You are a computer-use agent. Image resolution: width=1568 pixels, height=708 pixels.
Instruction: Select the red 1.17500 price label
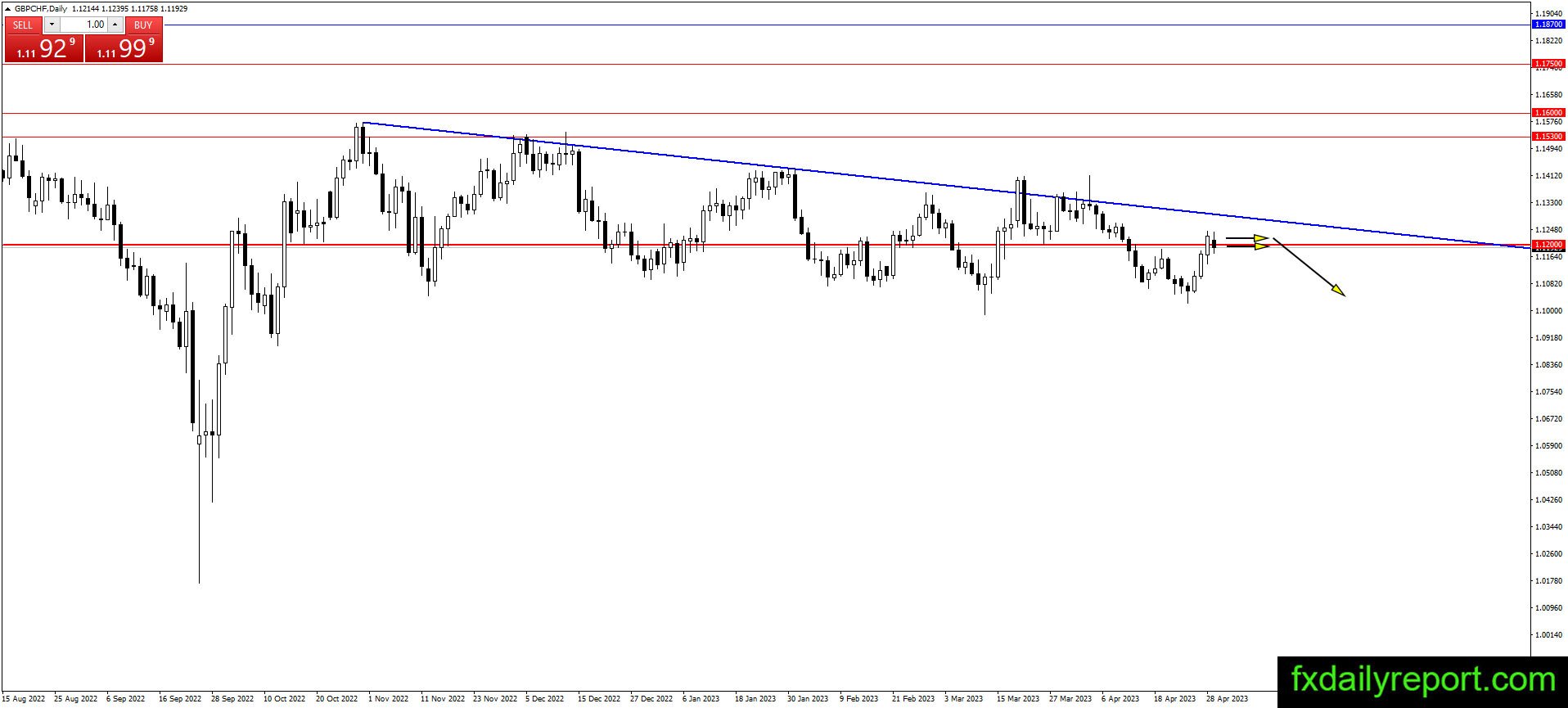tap(1548, 63)
